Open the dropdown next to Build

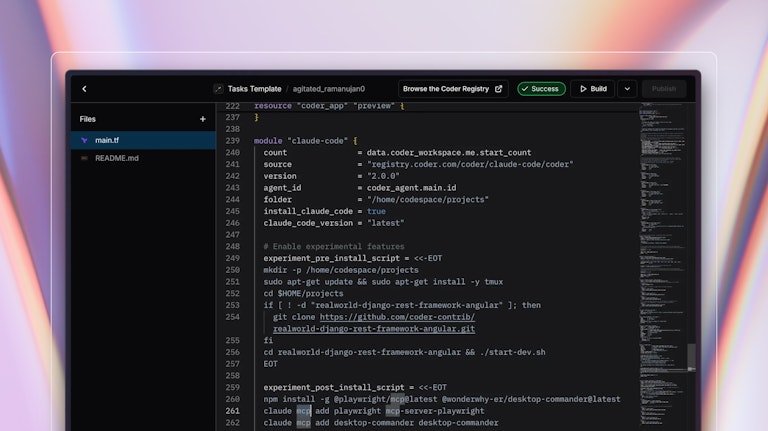(627, 89)
